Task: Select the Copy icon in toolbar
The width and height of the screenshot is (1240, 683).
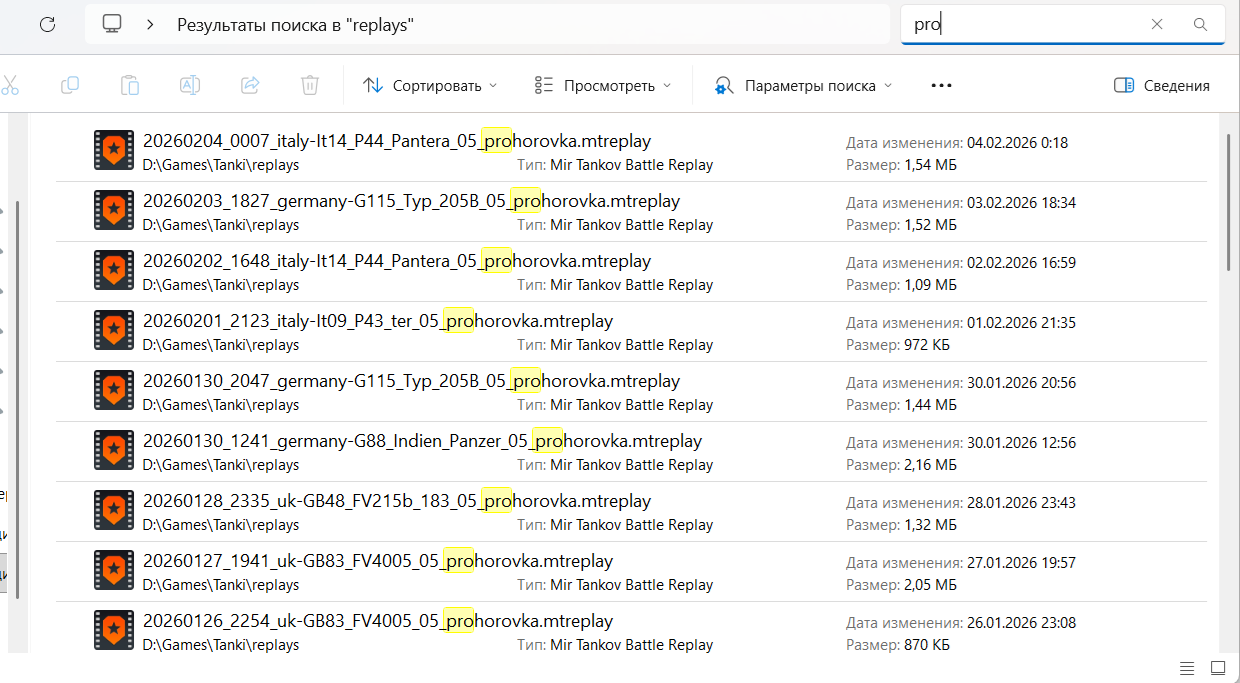Action: pyautogui.click(x=70, y=85)
